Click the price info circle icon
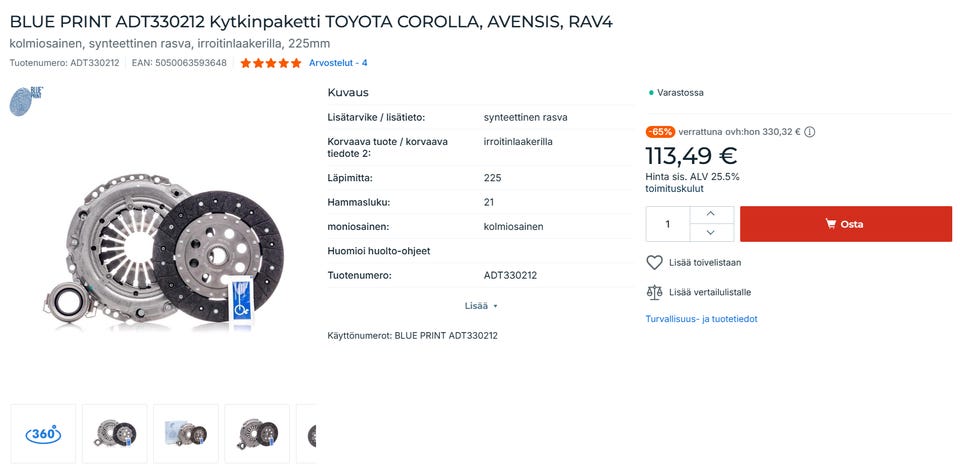This screenshot has height=467, width=960. coord(810,132)
